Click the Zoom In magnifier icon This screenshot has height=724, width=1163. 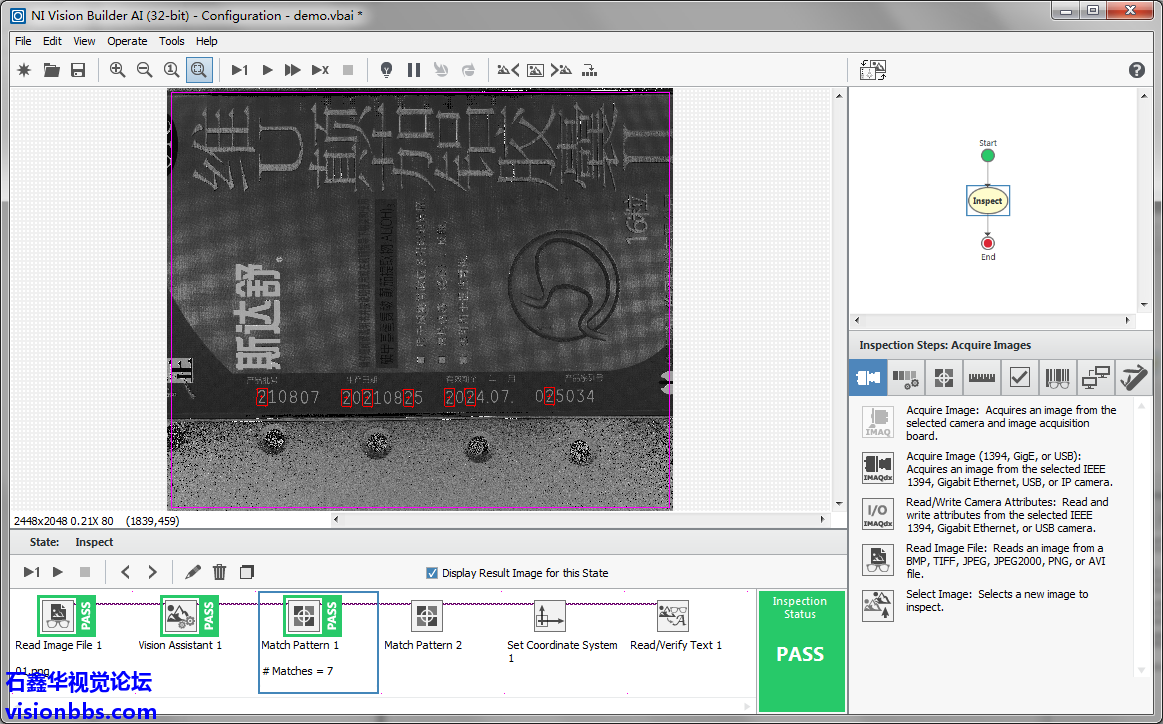point(118,70)
